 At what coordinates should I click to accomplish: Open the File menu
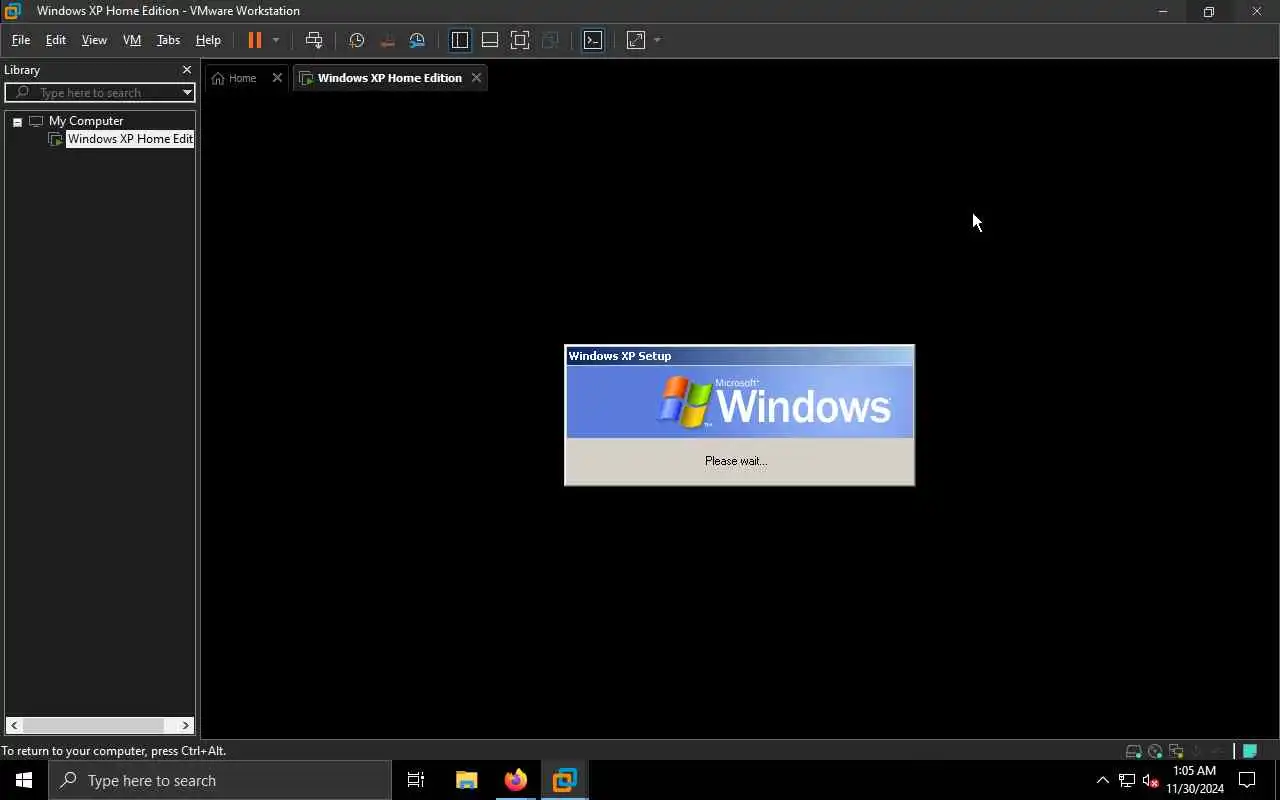[20, 40]
